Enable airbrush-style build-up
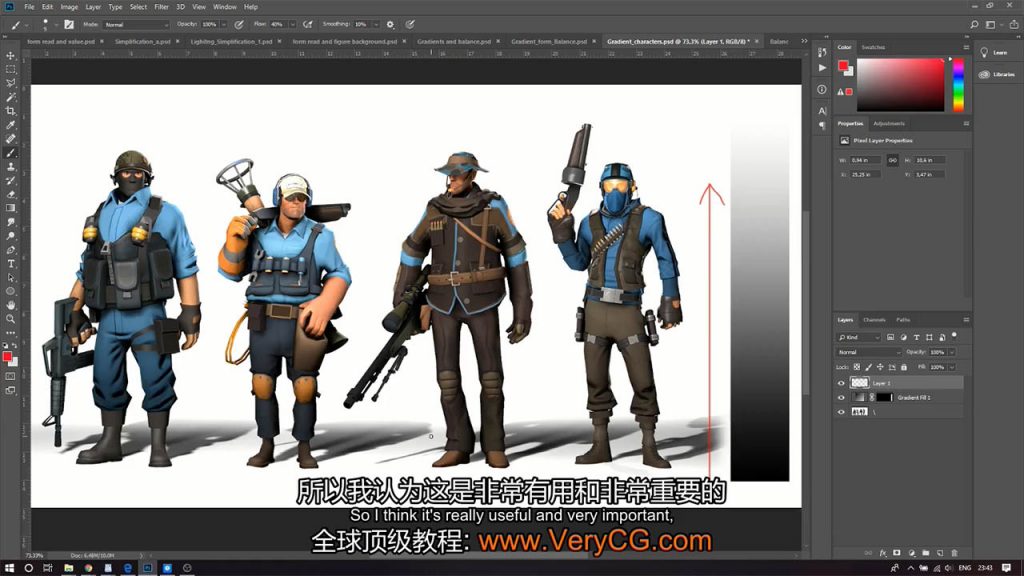The height and width of the screenshot is (576, 1024). [308, 24]
